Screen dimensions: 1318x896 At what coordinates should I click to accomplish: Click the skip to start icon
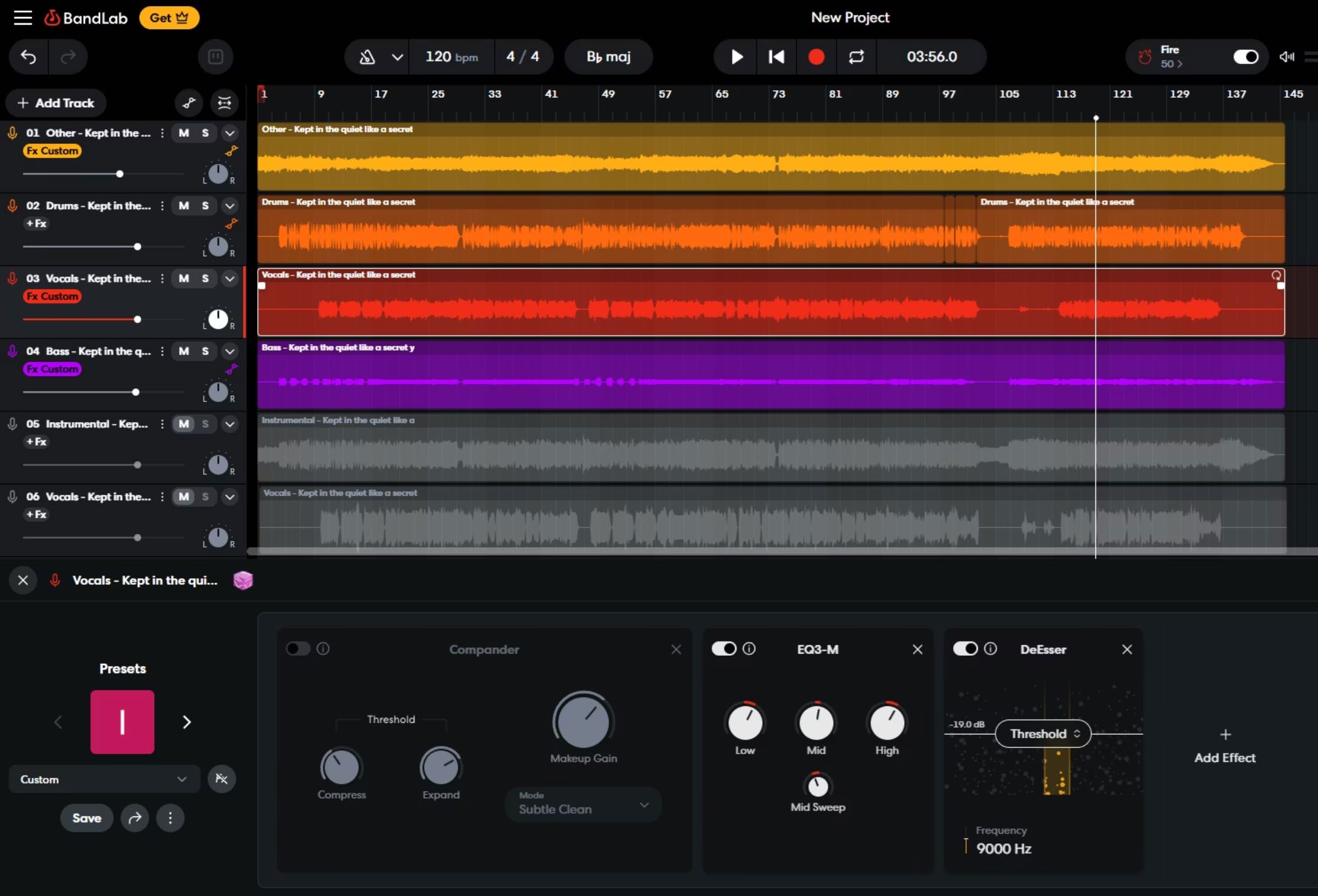pos(776,57)
